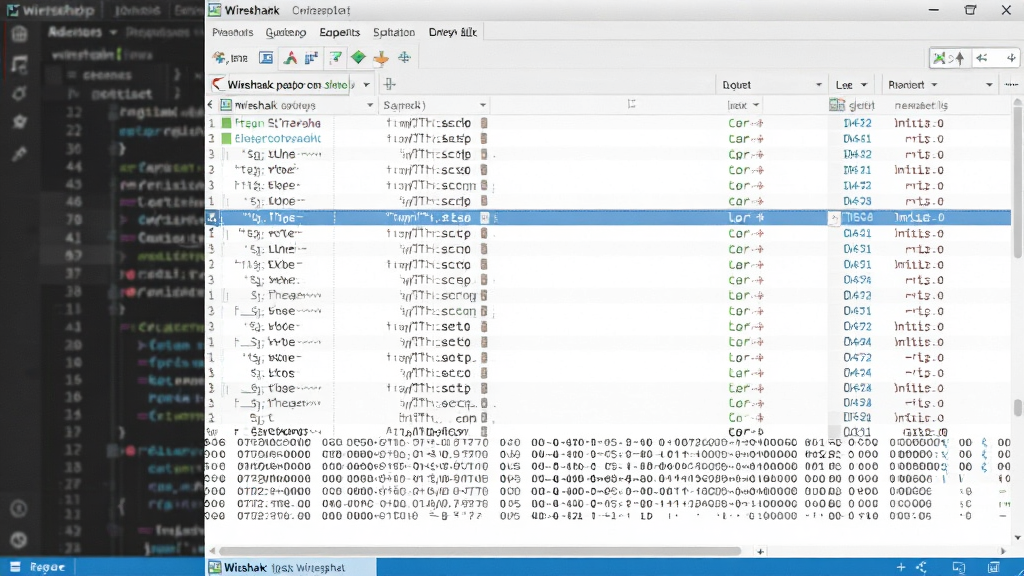Image resolution: width=1024 pixels, height=576 pixels.
Task: Click the lowest icon in the dark sidebar
Action: point(19,539)
